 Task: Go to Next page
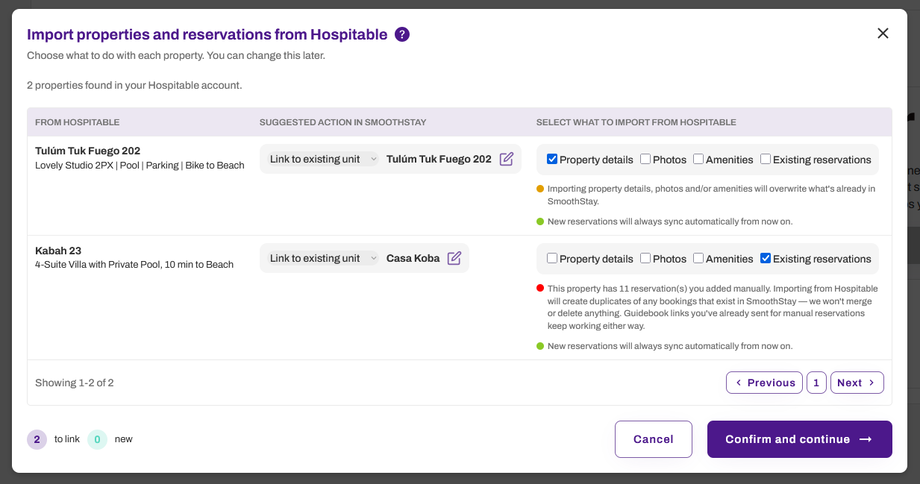(857, 383)
